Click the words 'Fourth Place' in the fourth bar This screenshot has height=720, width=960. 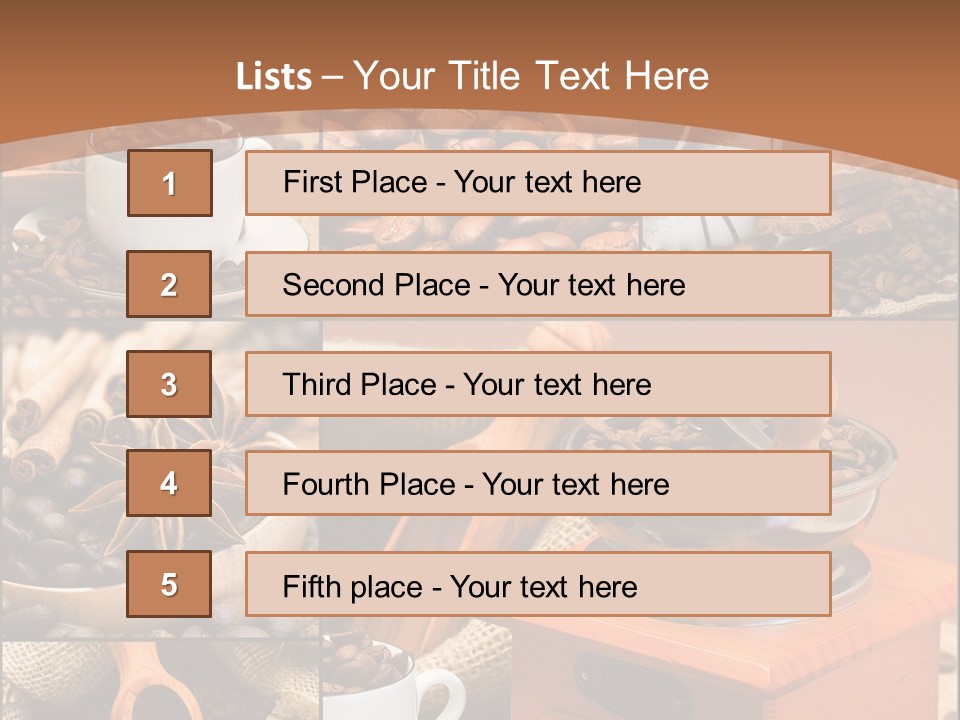(369, 484)
